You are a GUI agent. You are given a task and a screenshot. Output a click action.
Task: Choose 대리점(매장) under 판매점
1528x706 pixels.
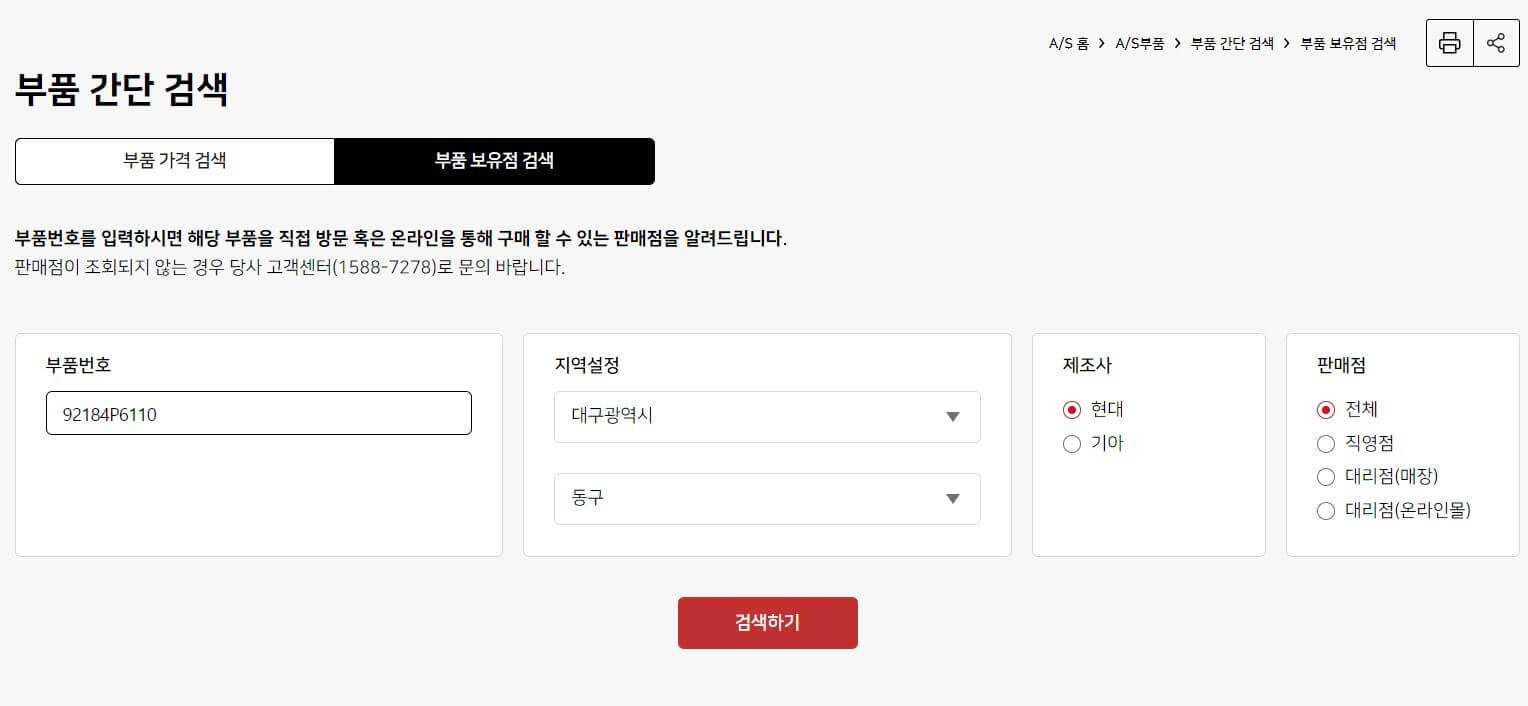1326,477
